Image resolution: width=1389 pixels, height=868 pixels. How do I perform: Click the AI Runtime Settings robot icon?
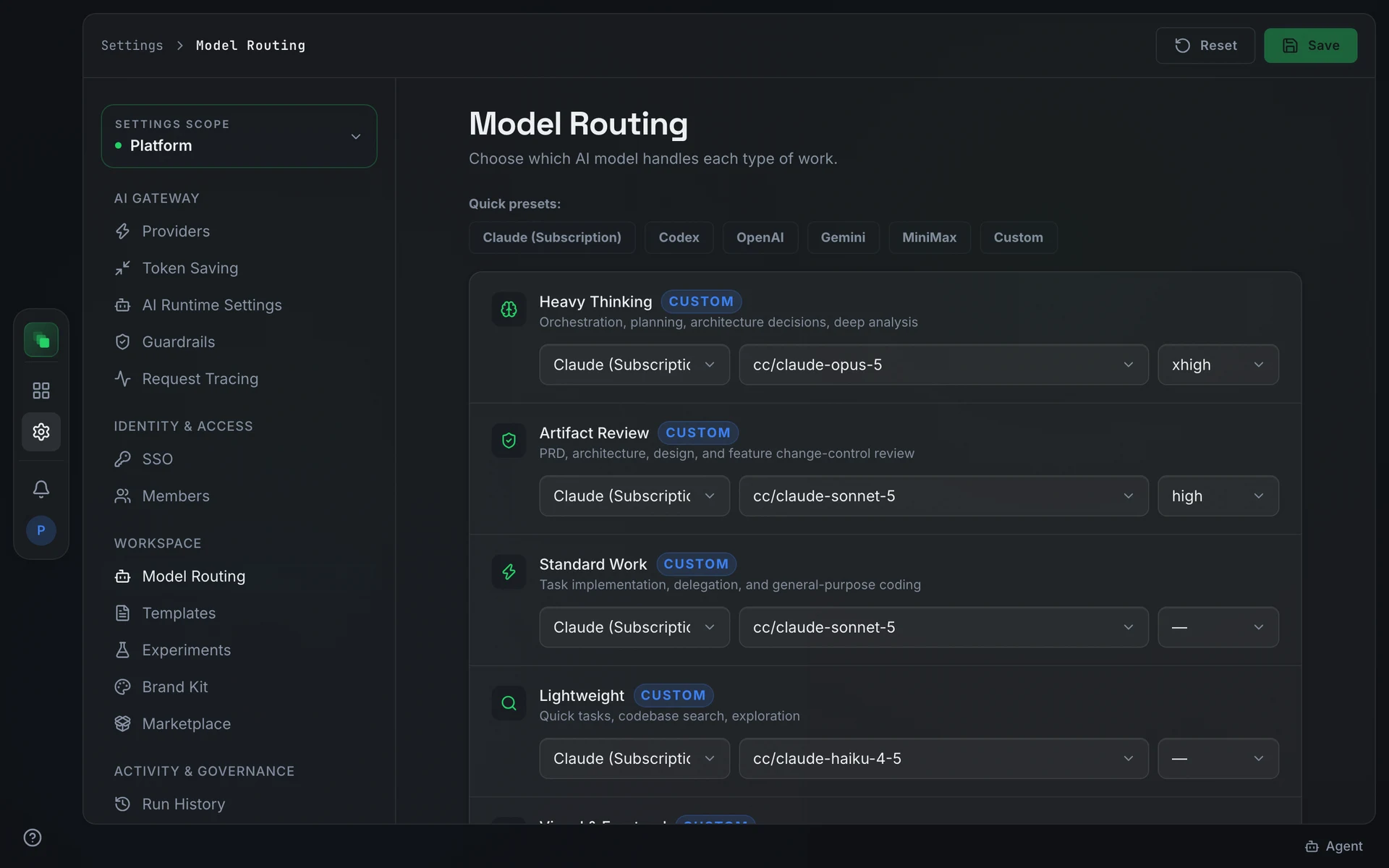[x=123, y=305]
